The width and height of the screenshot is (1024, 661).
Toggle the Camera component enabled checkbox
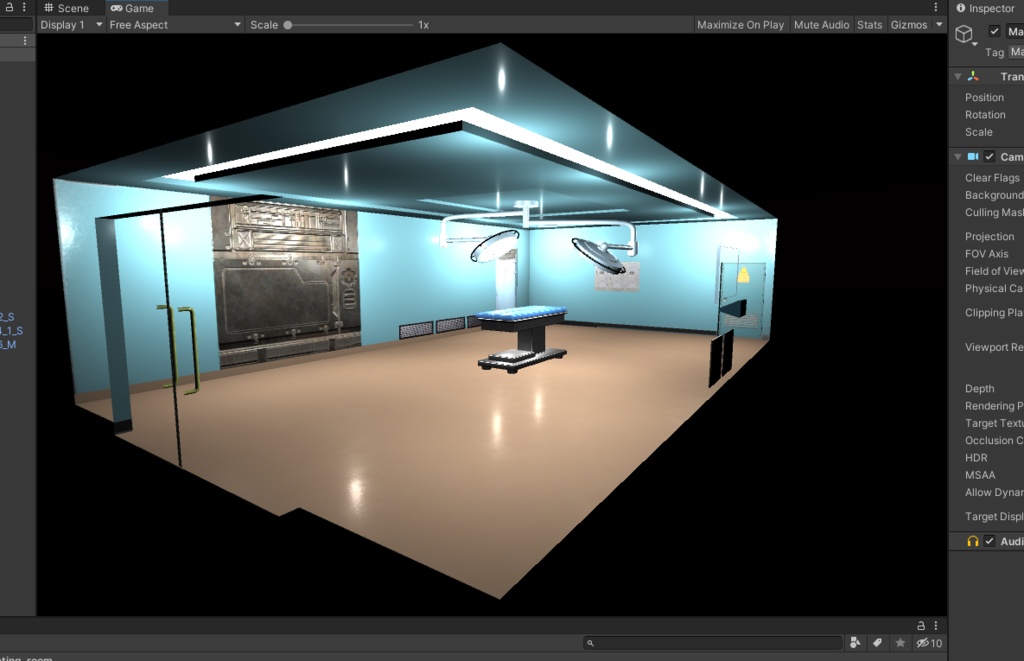989,156
